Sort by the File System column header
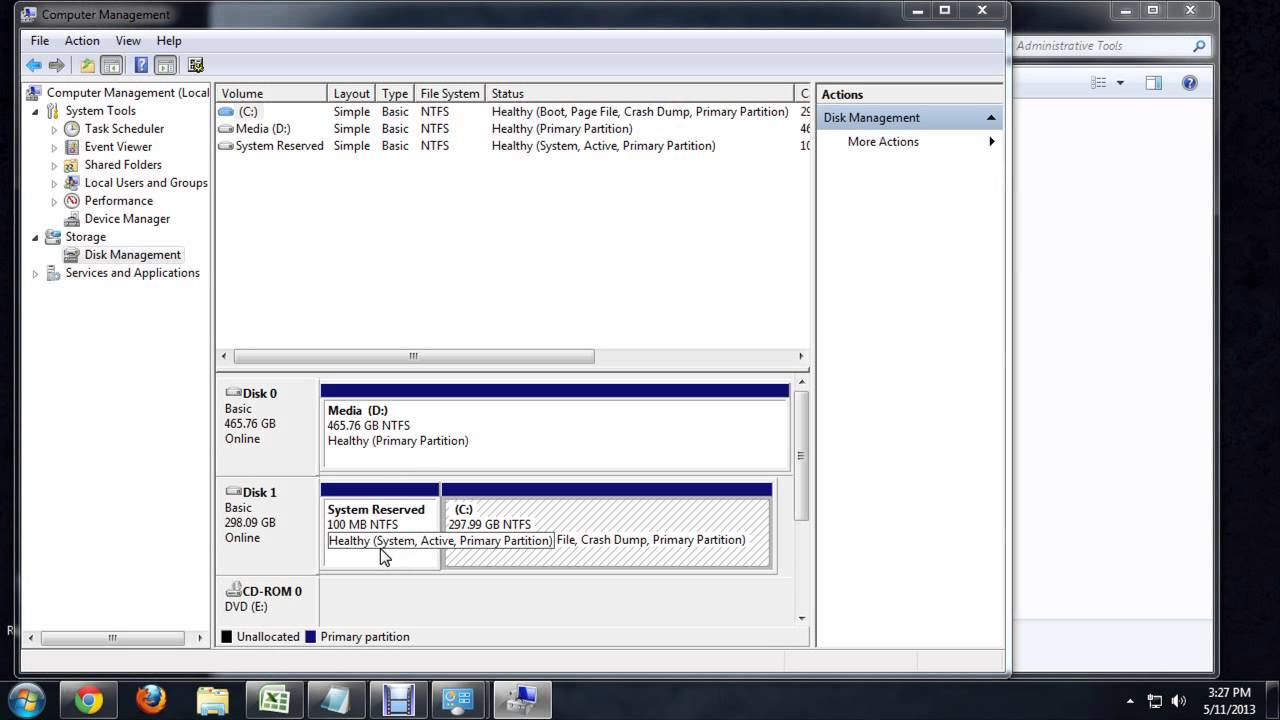This screenshot has width=1280, height=720. click(x=450, y=94)
